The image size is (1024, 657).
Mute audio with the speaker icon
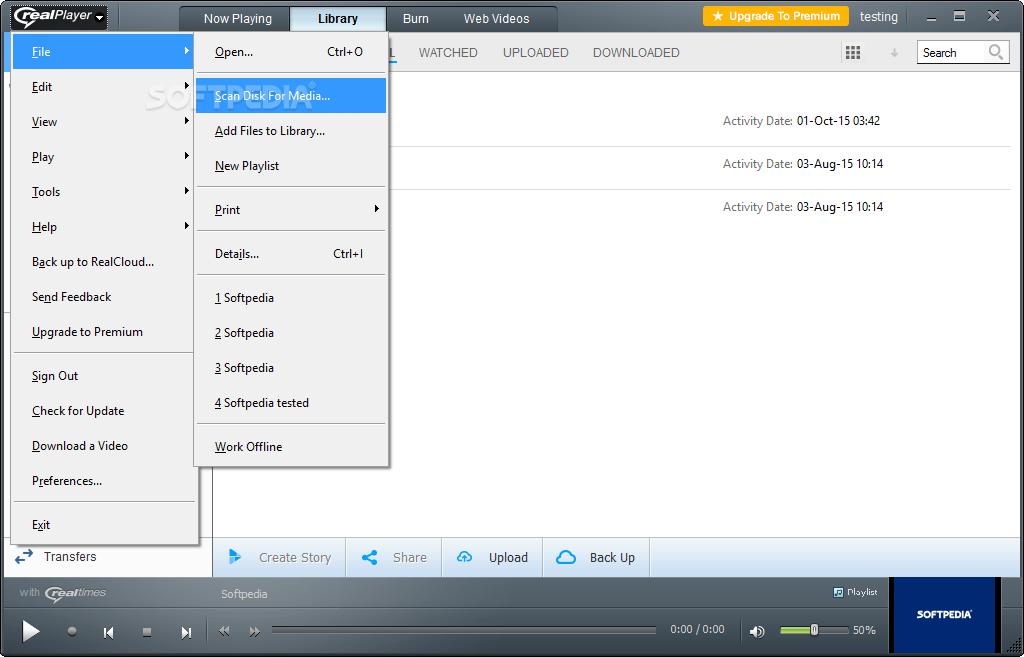[x=757, y=631]
